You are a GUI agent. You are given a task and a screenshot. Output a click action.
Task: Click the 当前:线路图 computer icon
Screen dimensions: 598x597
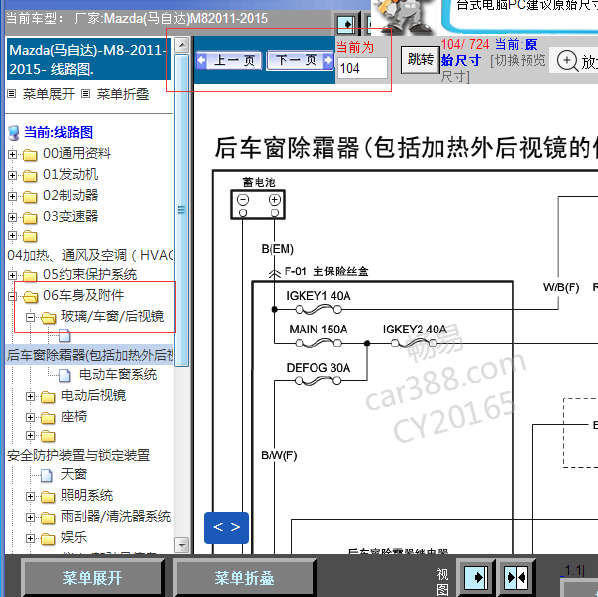[14, 133]
